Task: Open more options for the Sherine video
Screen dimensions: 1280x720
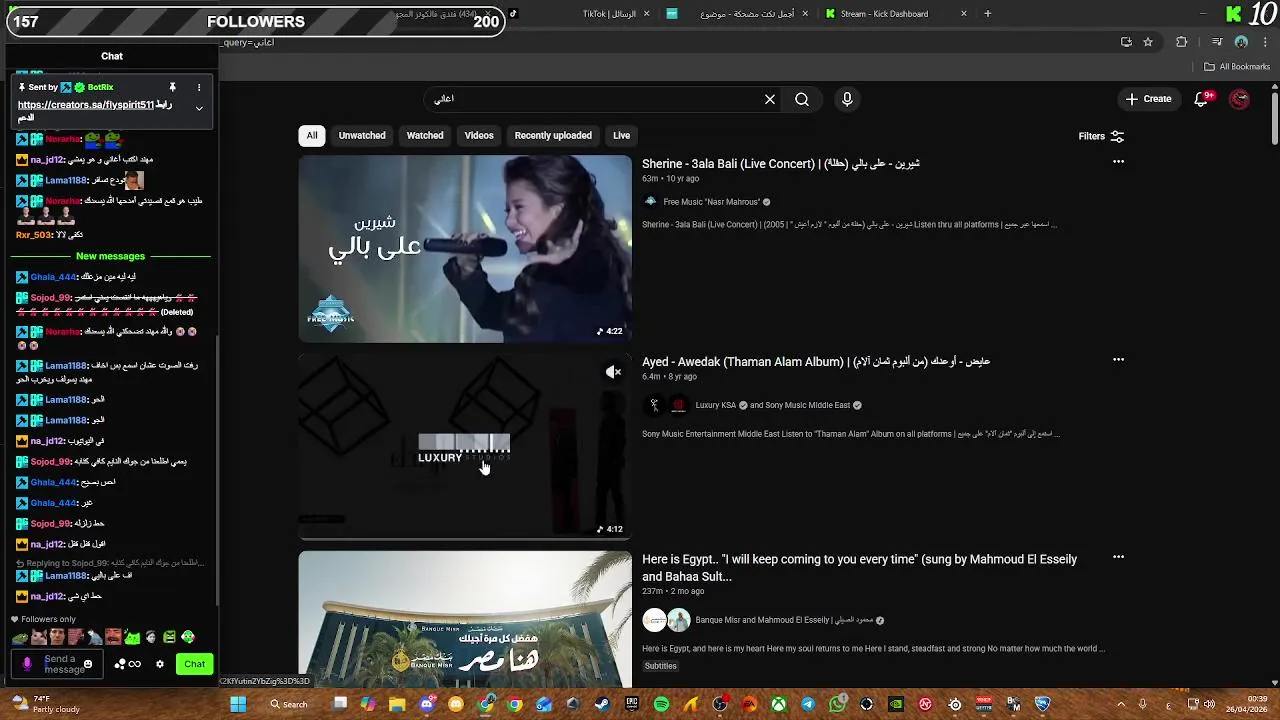Action: click(x=1118, y=161)
